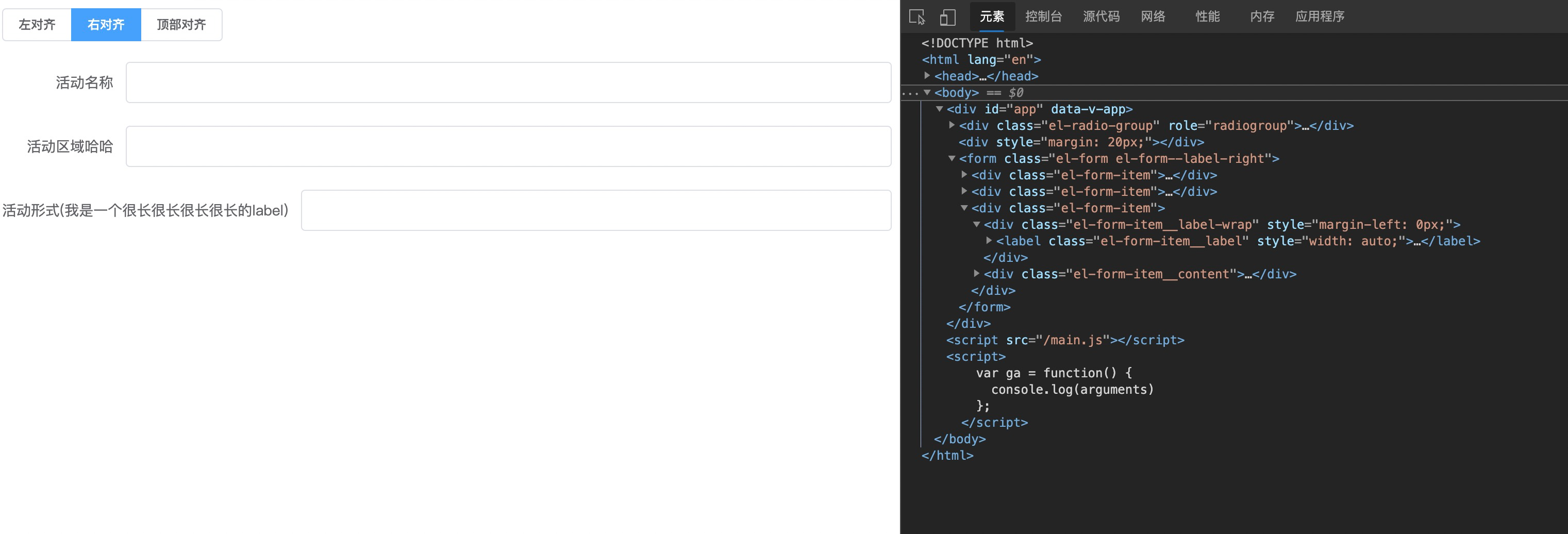Select the script src="/main.js" line
Viewport: 1568px width, 534px height.
1065,340
